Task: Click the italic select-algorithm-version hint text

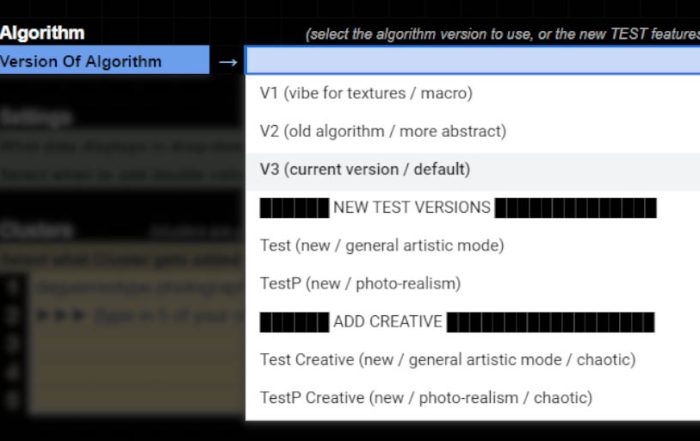Action: [502, 34]
